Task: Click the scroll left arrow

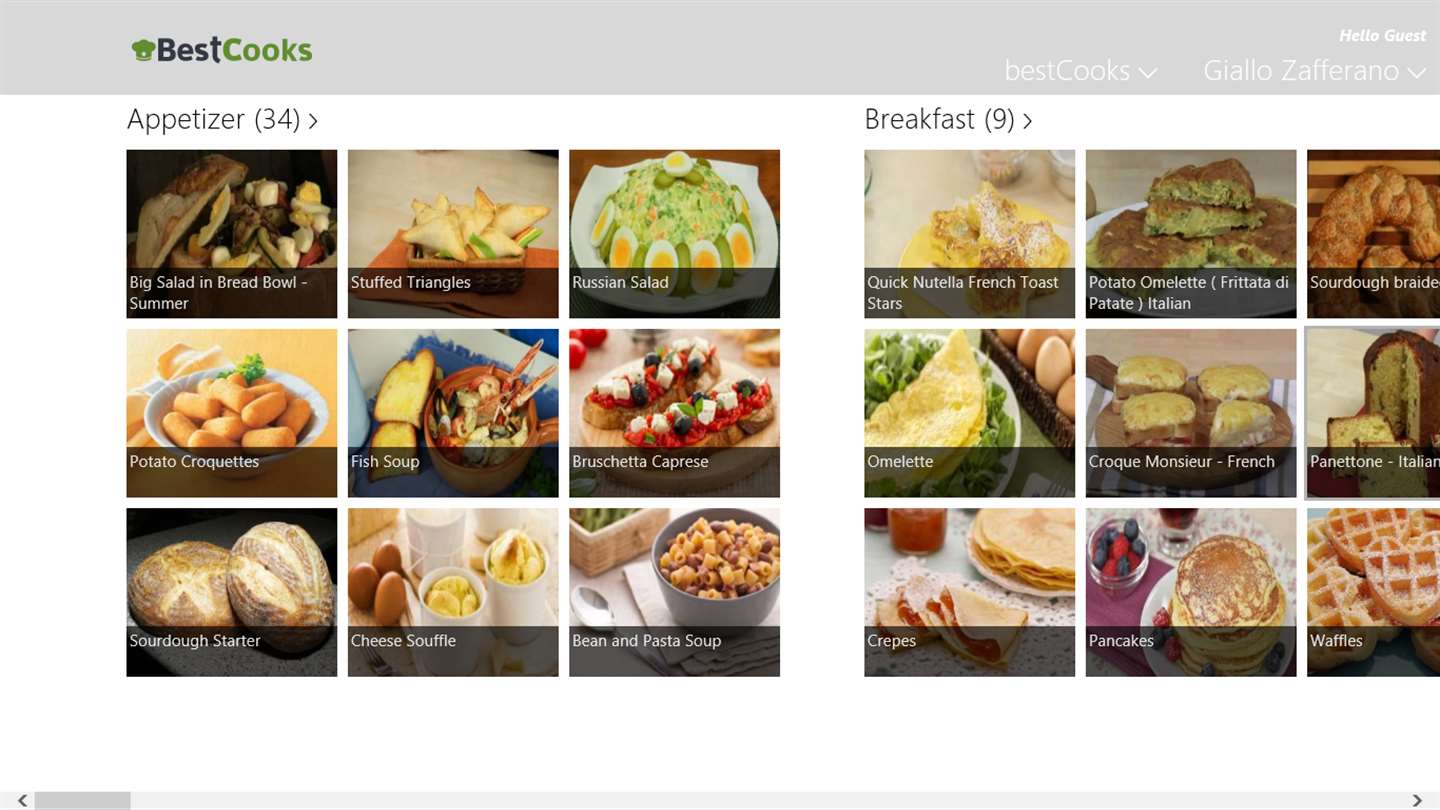Action: [x=22, y=801]
